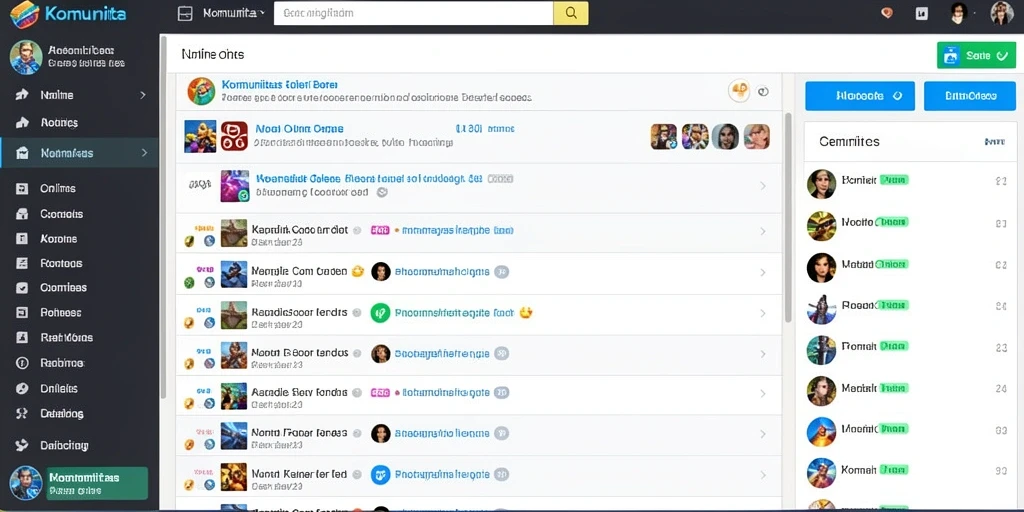Click the small white square icon in top bar
The image size is (1024, 512).
pos(922,13)
